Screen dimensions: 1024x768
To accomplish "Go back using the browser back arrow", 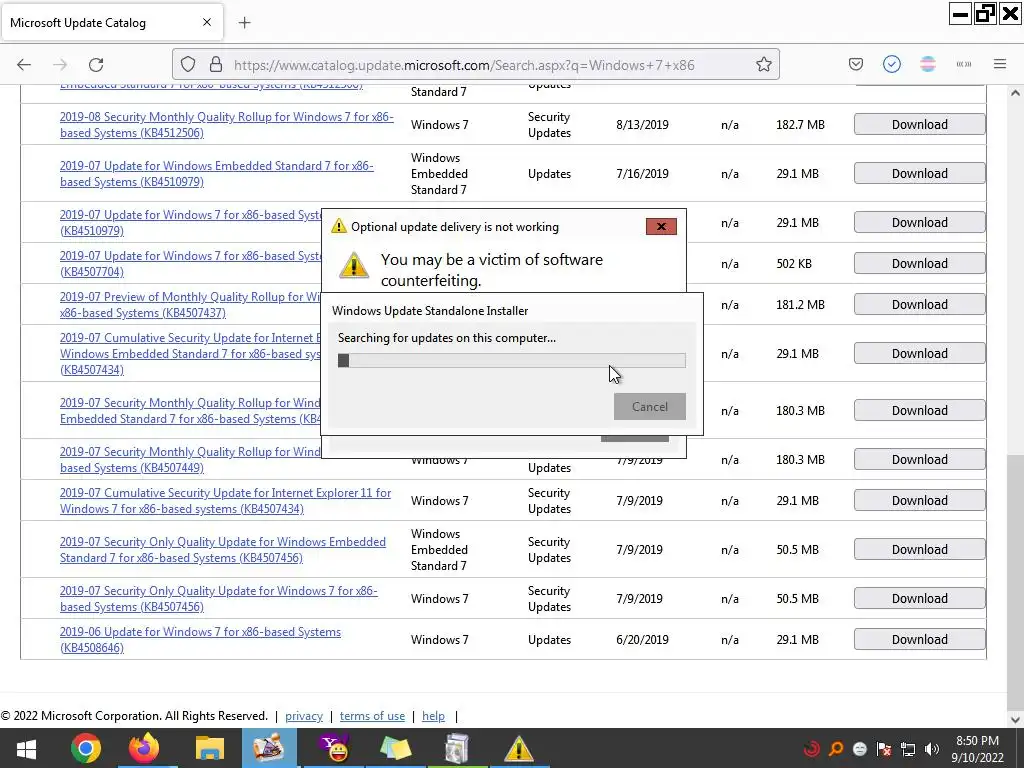I will (24, 65).
